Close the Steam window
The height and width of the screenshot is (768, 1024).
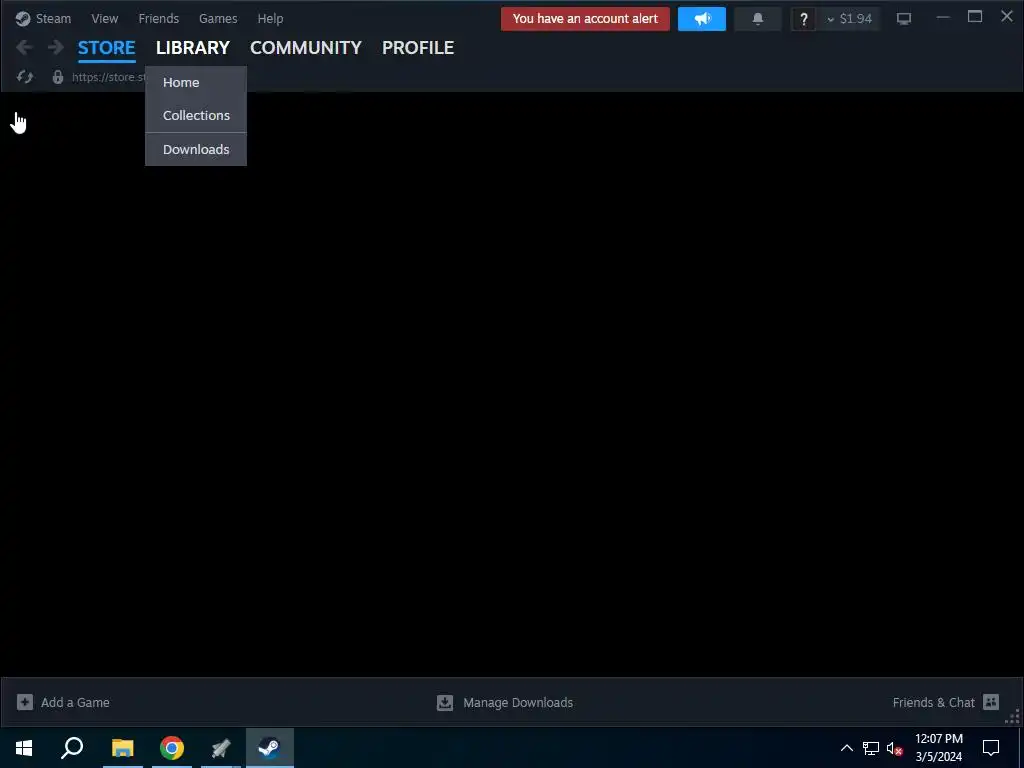pyautogui.click(x=1007, y=17)
